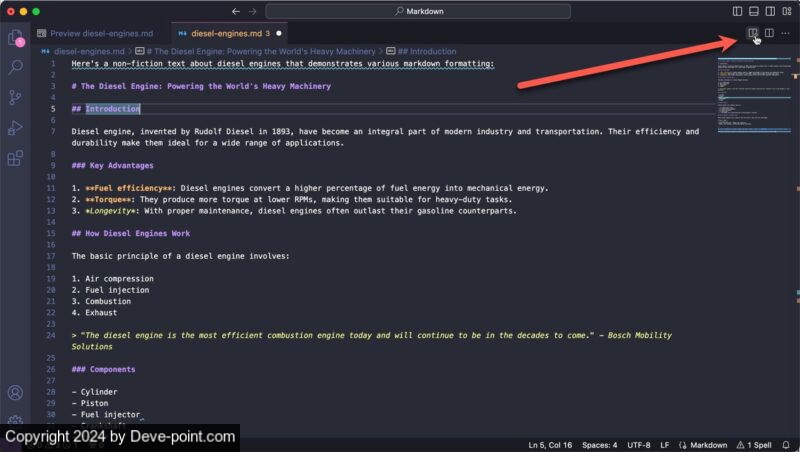Click the split editor right icon
The width and height of the screenshot is (800, 452).
coord(769,33)
